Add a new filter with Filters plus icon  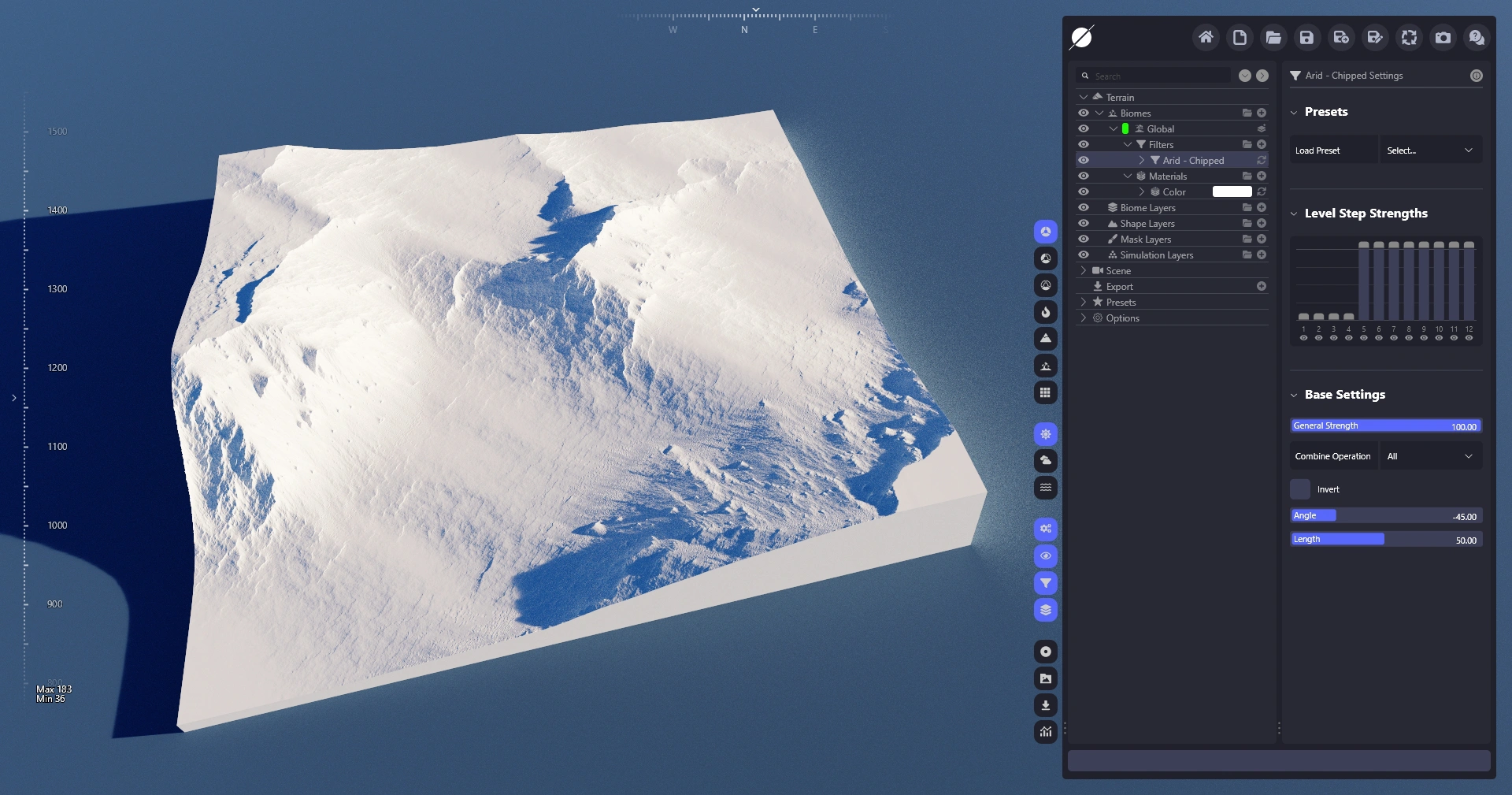[x=1262, y=144]
